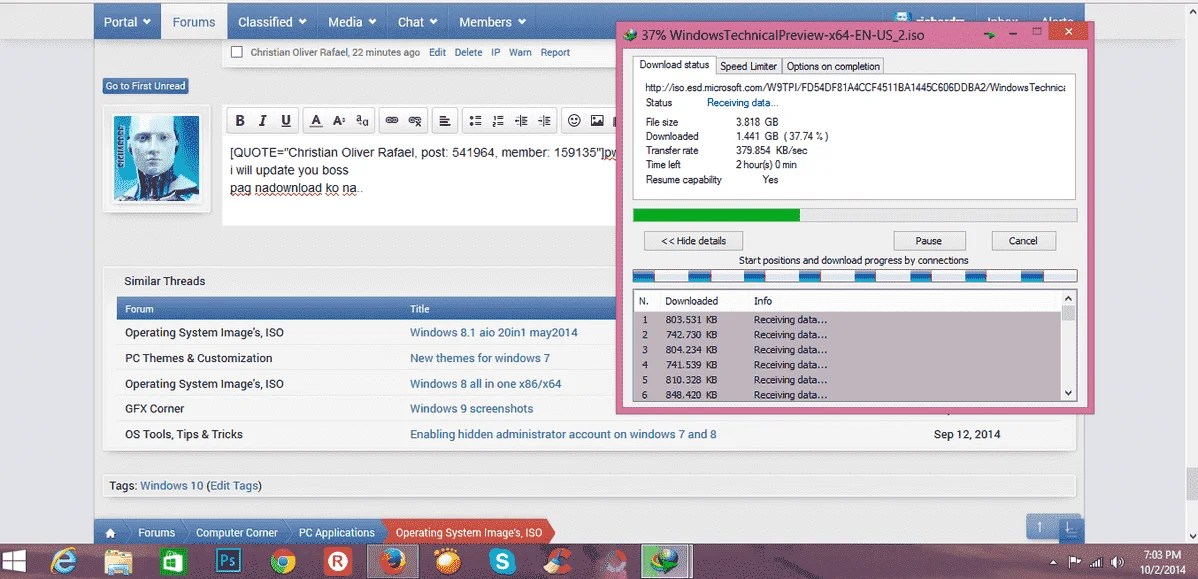Switch to the Forums tab
1198x579 pixels.
pyautogui.click(x=194, y=22)
